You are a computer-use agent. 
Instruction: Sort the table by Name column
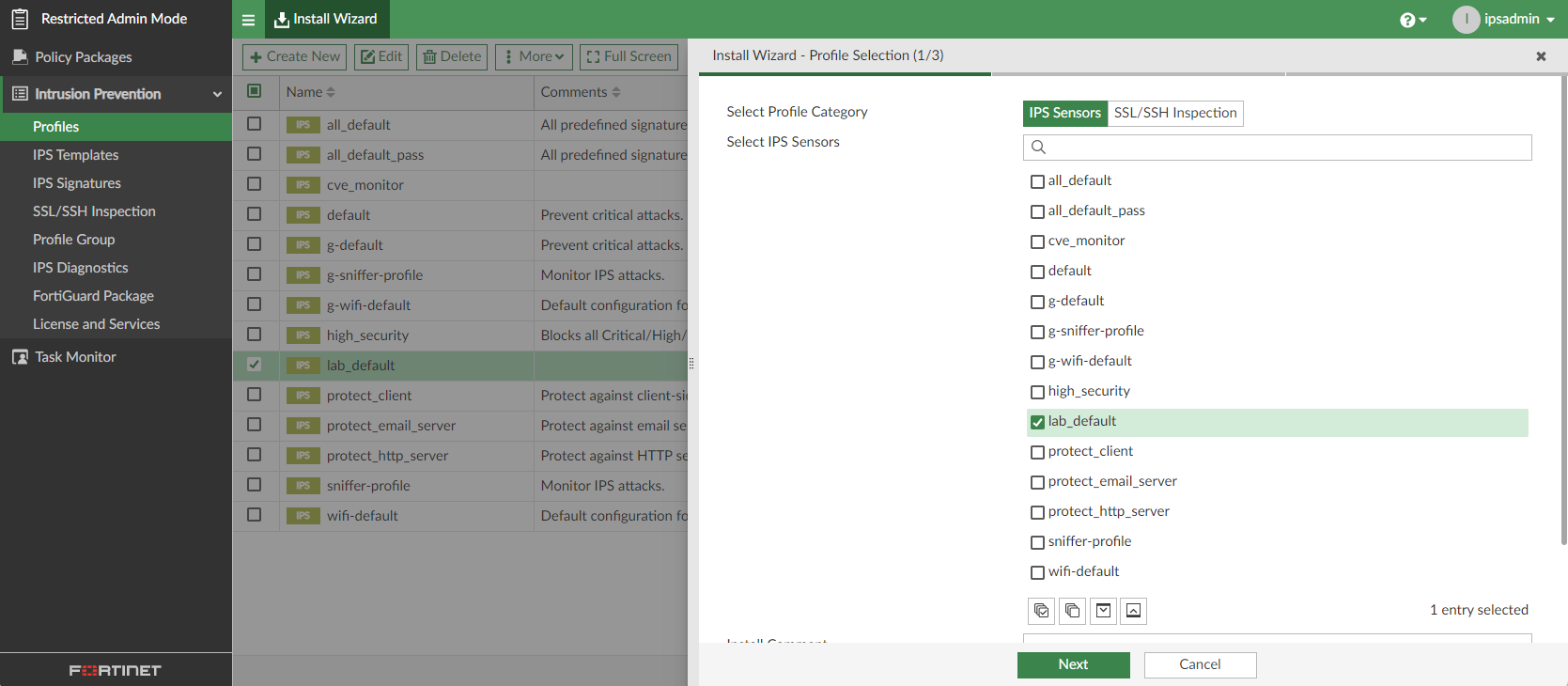311,92
